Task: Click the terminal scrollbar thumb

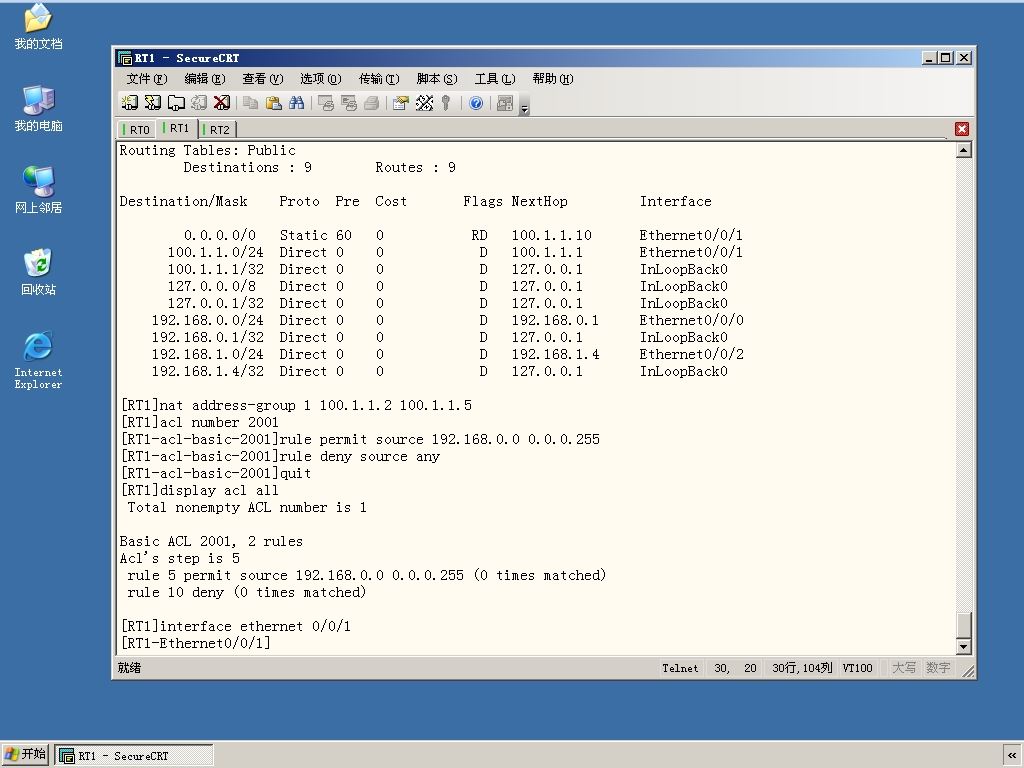Action: pyautogui.click(x=963, y=624)
